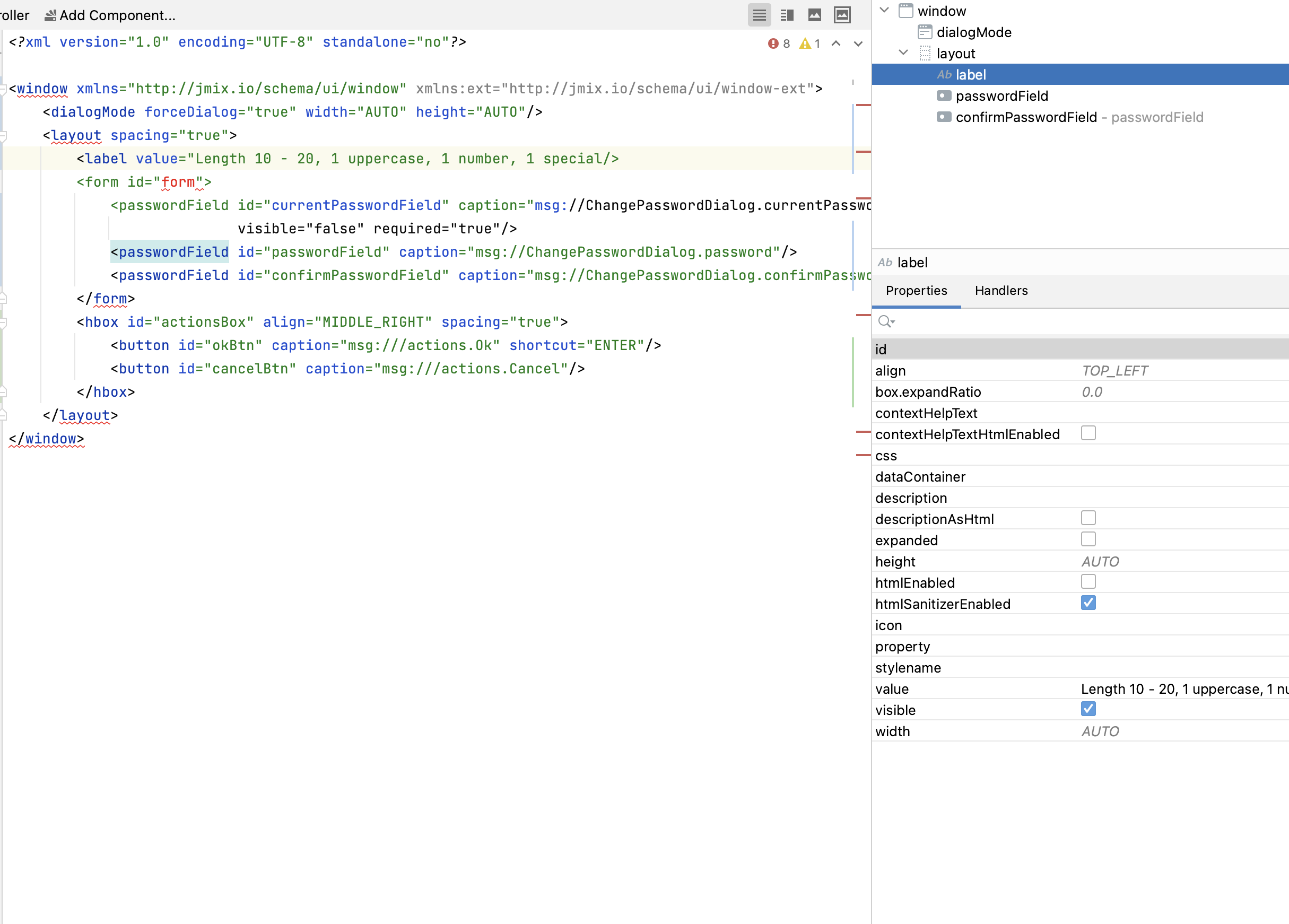
Task: Click the closing window tag
Action: point(47,439)
